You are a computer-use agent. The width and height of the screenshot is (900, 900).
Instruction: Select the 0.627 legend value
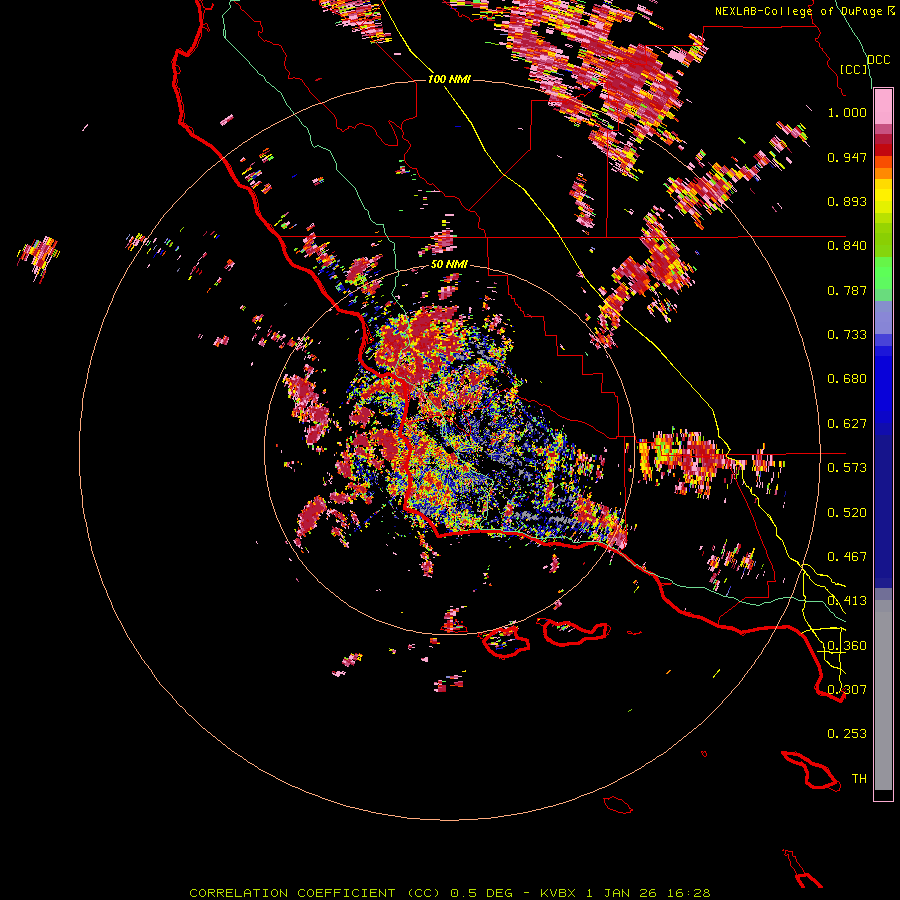tap(847, 424)
